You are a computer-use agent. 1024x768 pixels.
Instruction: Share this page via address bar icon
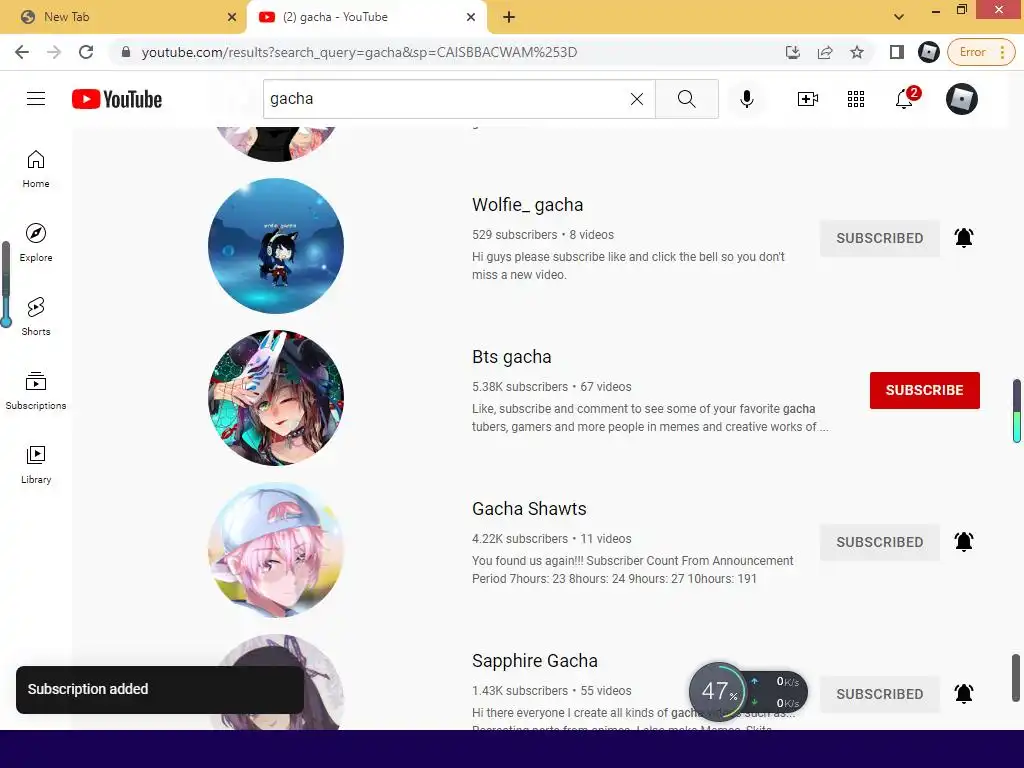[x=825, y=52]
